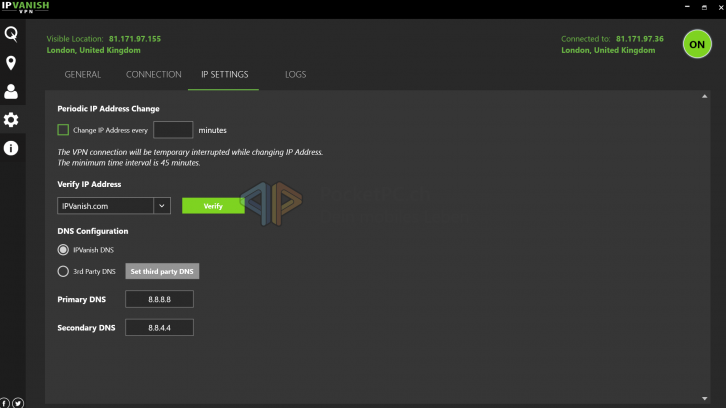Screen dimensions: 726x408
Task: Toggle the green ON connection button
Action: (697, 44)
